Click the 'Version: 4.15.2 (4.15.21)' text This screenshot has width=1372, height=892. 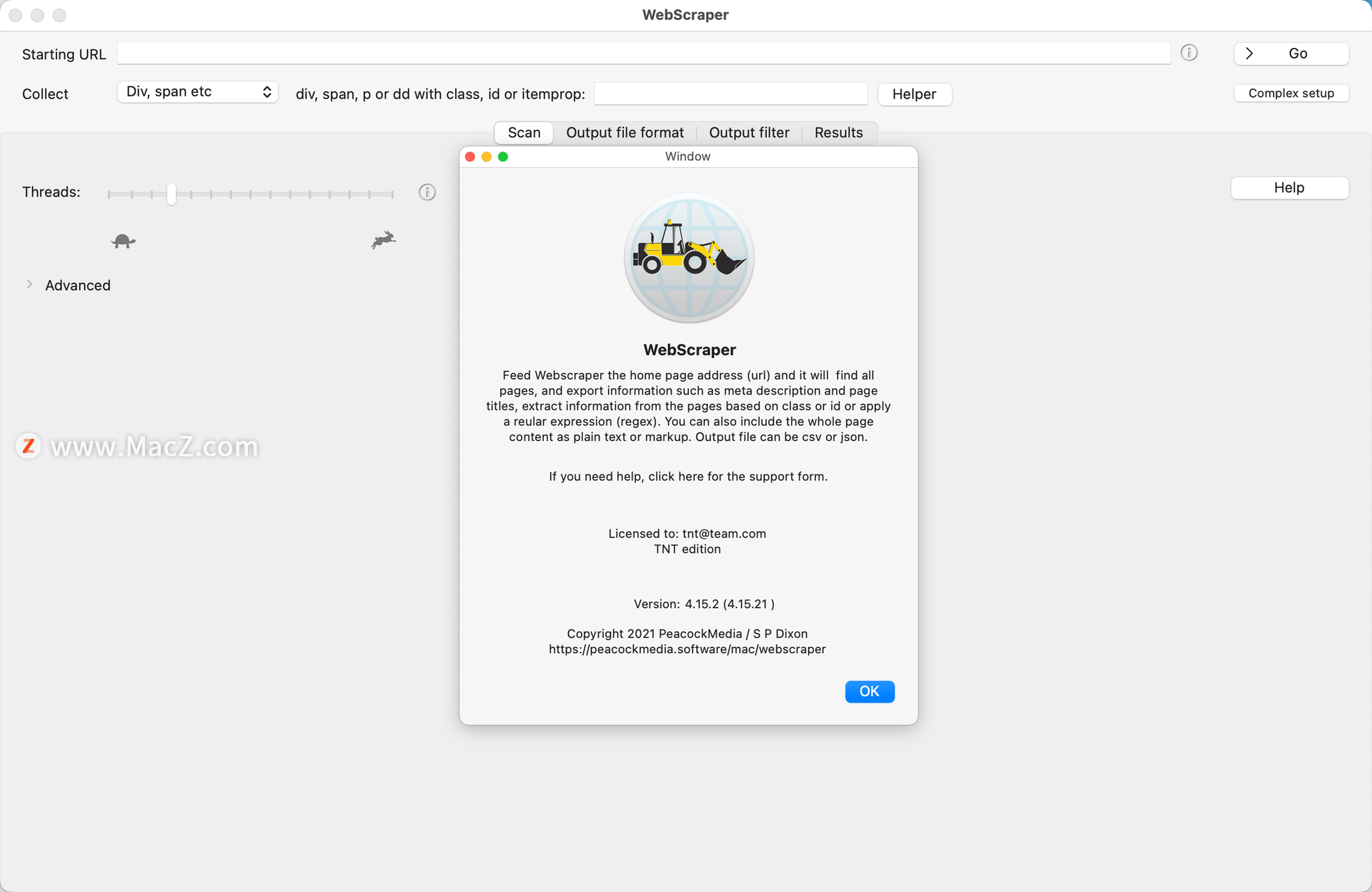pos(704,604)
